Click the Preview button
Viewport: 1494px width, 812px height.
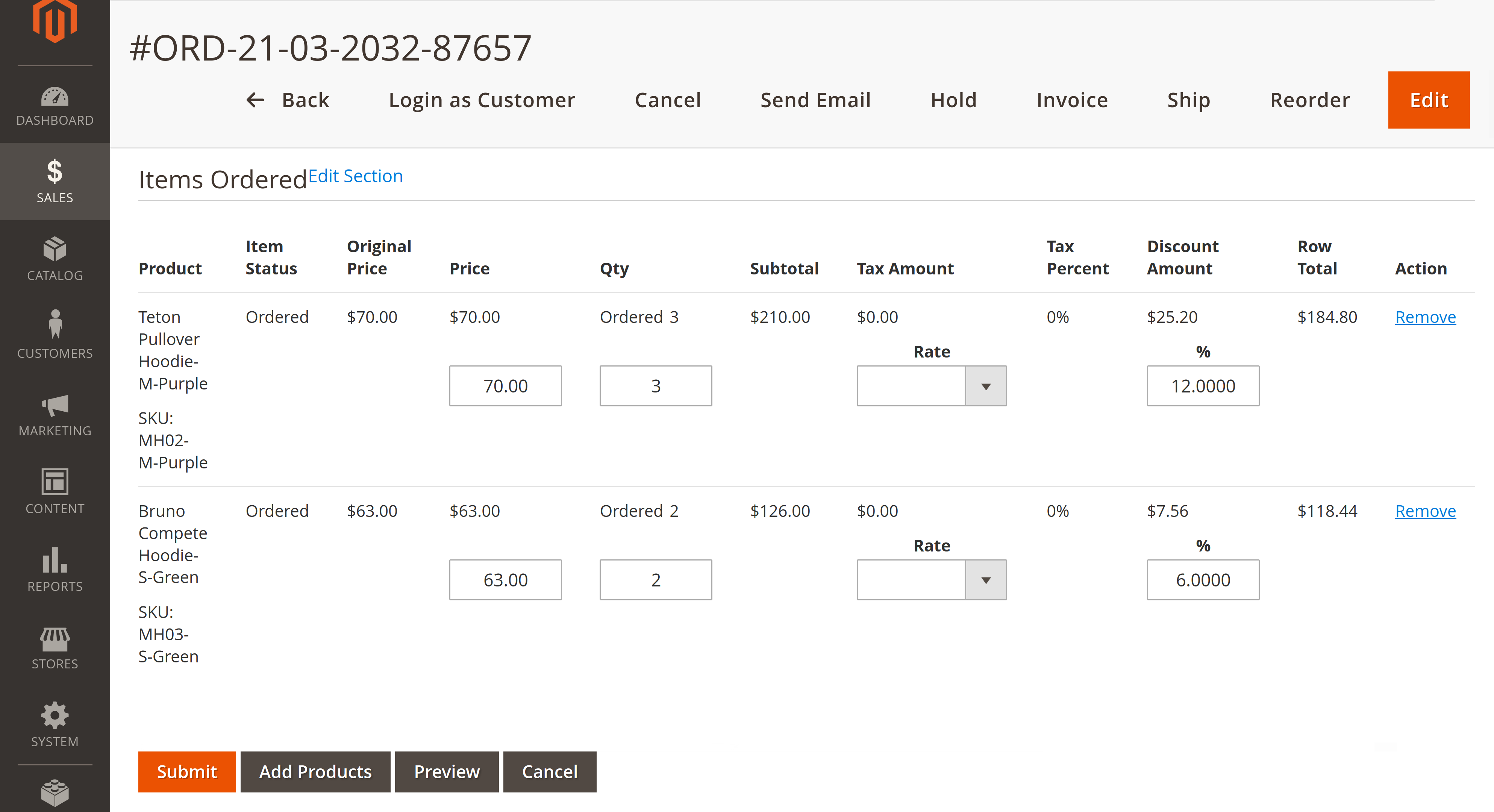pos(447,771)
